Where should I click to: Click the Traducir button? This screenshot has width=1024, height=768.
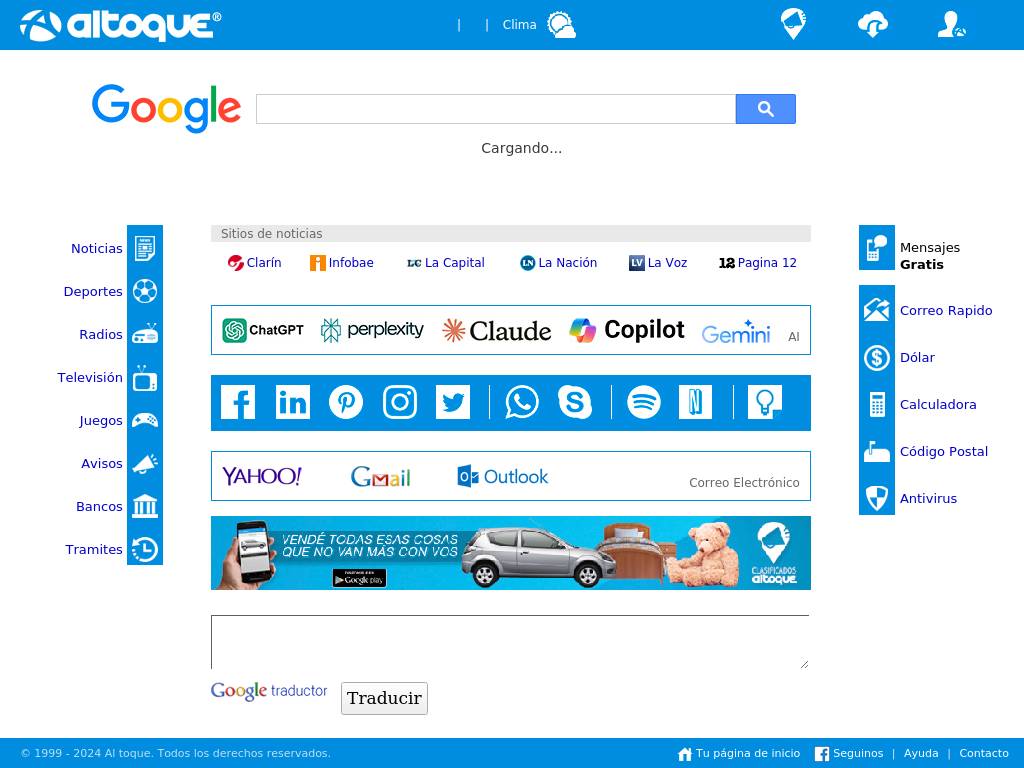click(384, 698)
